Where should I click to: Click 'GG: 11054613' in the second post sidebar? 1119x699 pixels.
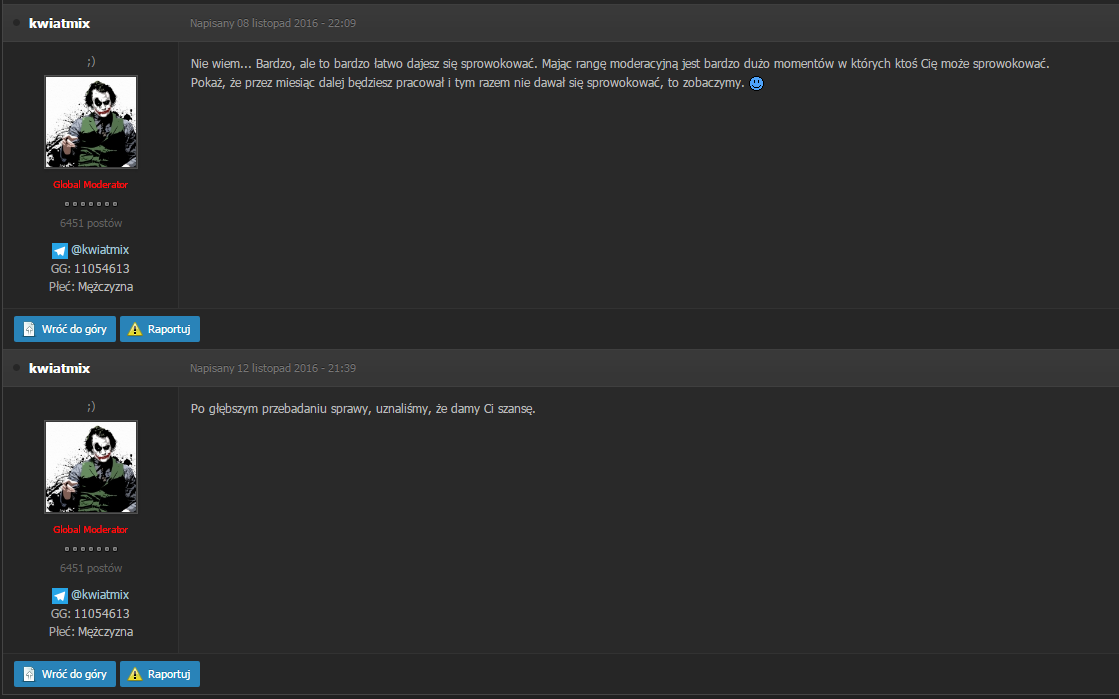(x=91, y=614)
